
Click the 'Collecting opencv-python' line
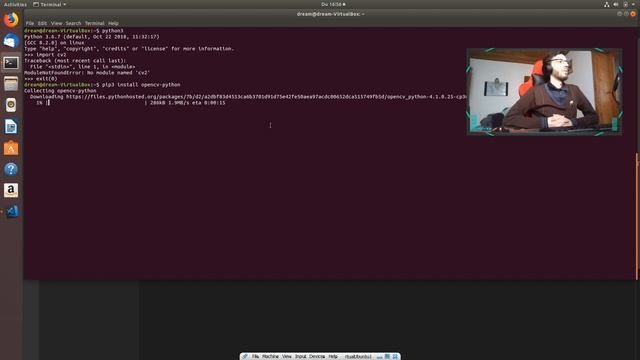point(60,91)
